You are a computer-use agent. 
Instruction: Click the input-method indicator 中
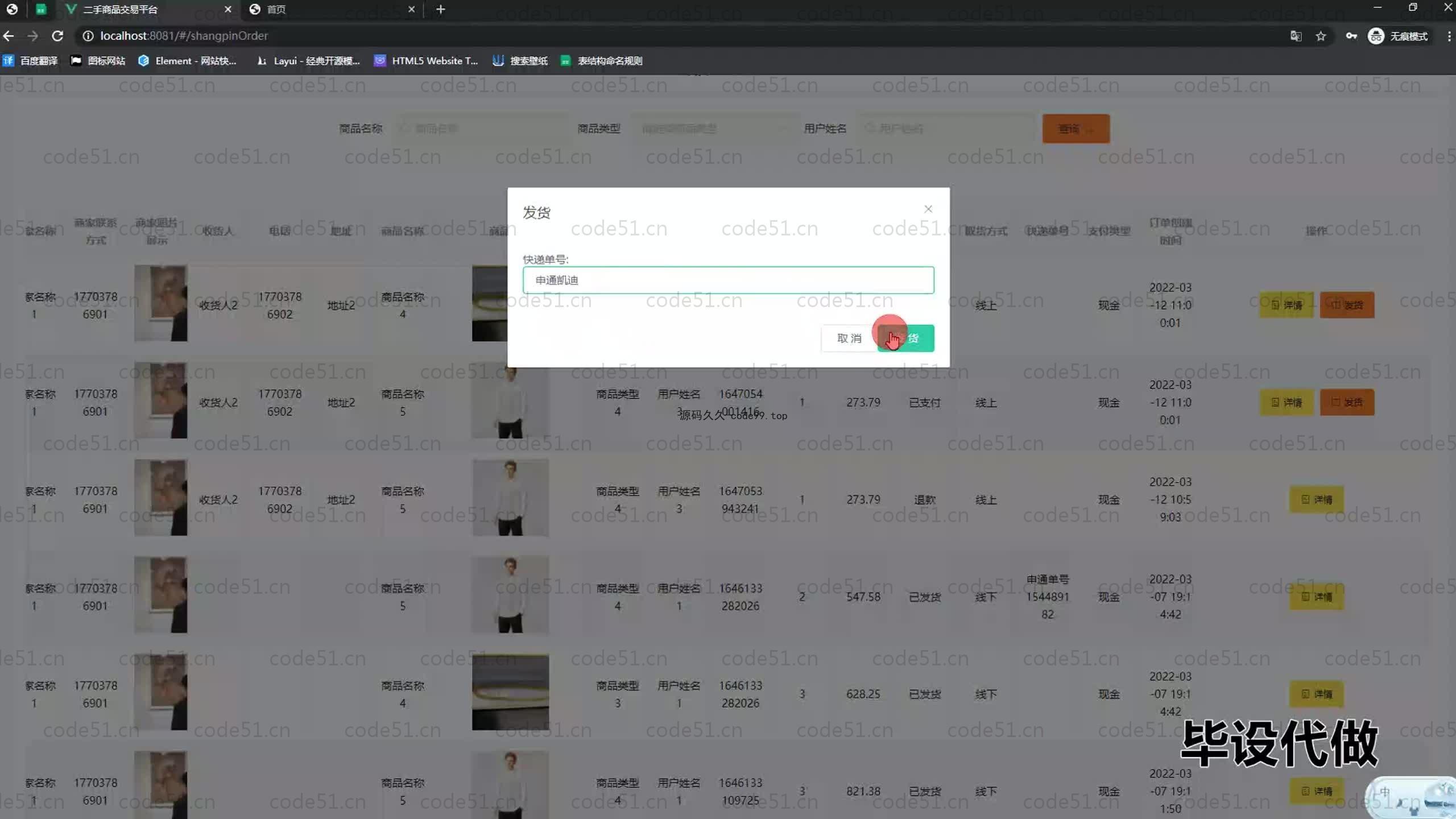click(1384, 792)
